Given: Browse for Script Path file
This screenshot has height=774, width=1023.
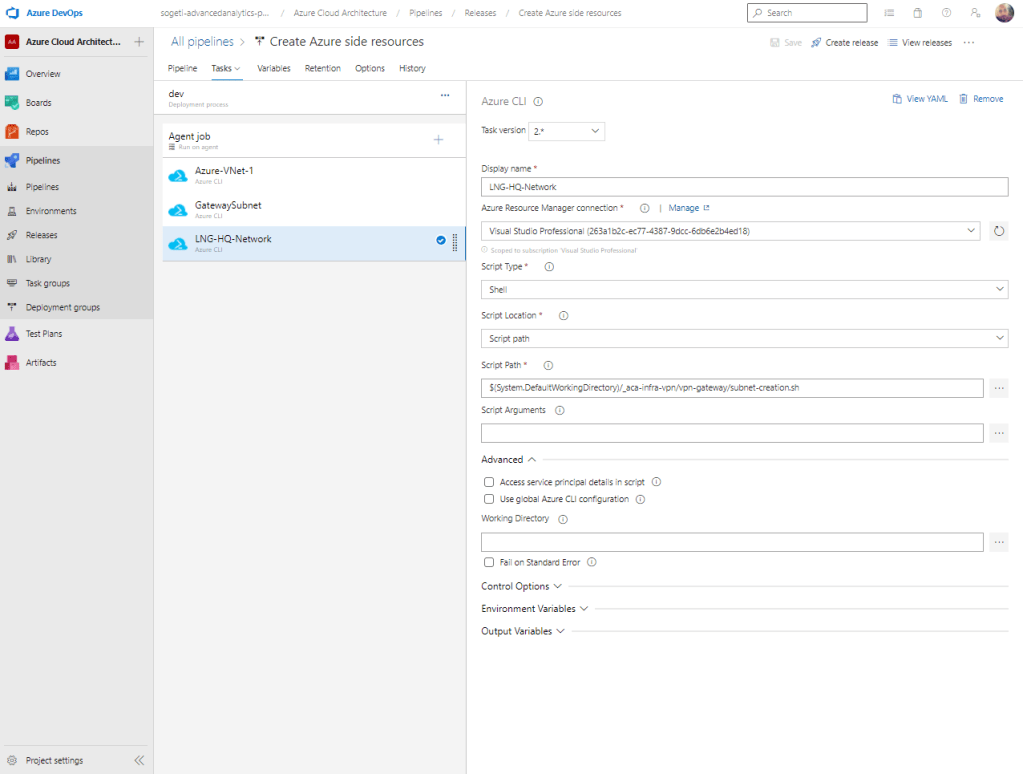Looking at the screenshot, I should (x=998, y=388).
